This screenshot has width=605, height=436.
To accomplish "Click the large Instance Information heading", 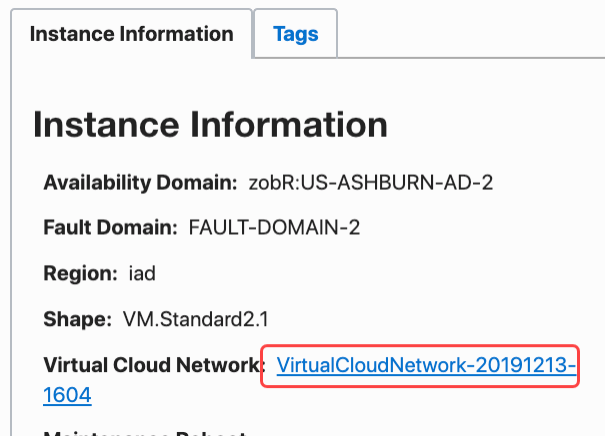I will point(210,125).
